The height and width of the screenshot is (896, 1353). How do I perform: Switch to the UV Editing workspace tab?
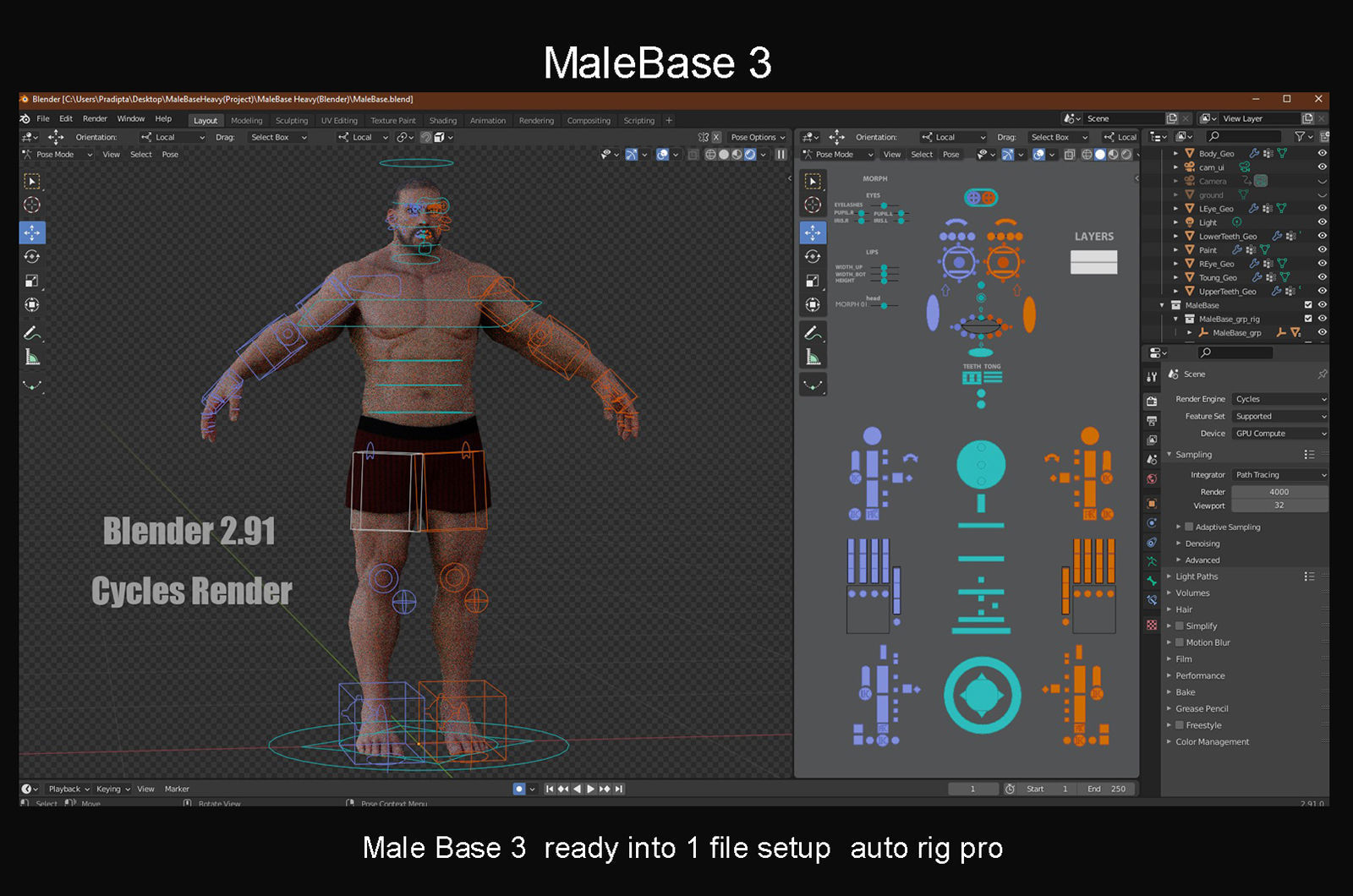tap(339, 121)
